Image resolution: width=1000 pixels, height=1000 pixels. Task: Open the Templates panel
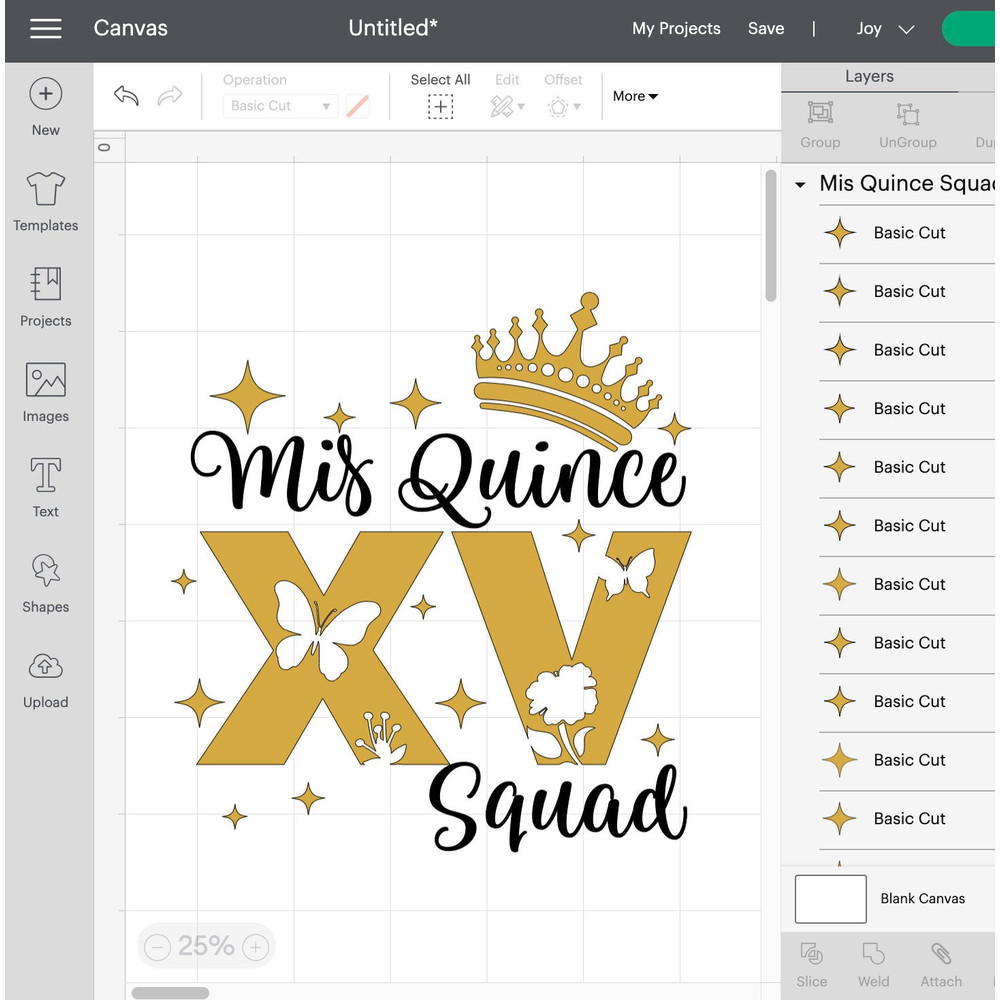click(45, 202)
